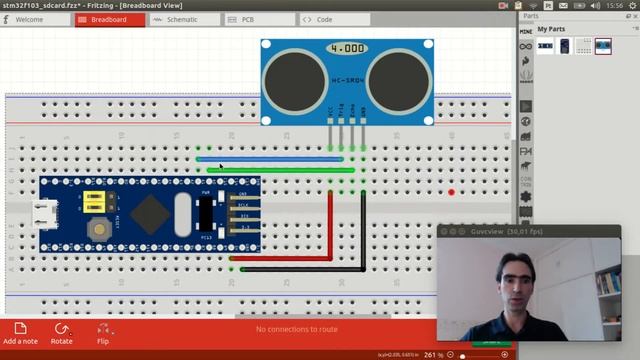The height and width of the screenshot is (360, 640).
Task: Open the Welcome tab
Action: pos(35,20)
